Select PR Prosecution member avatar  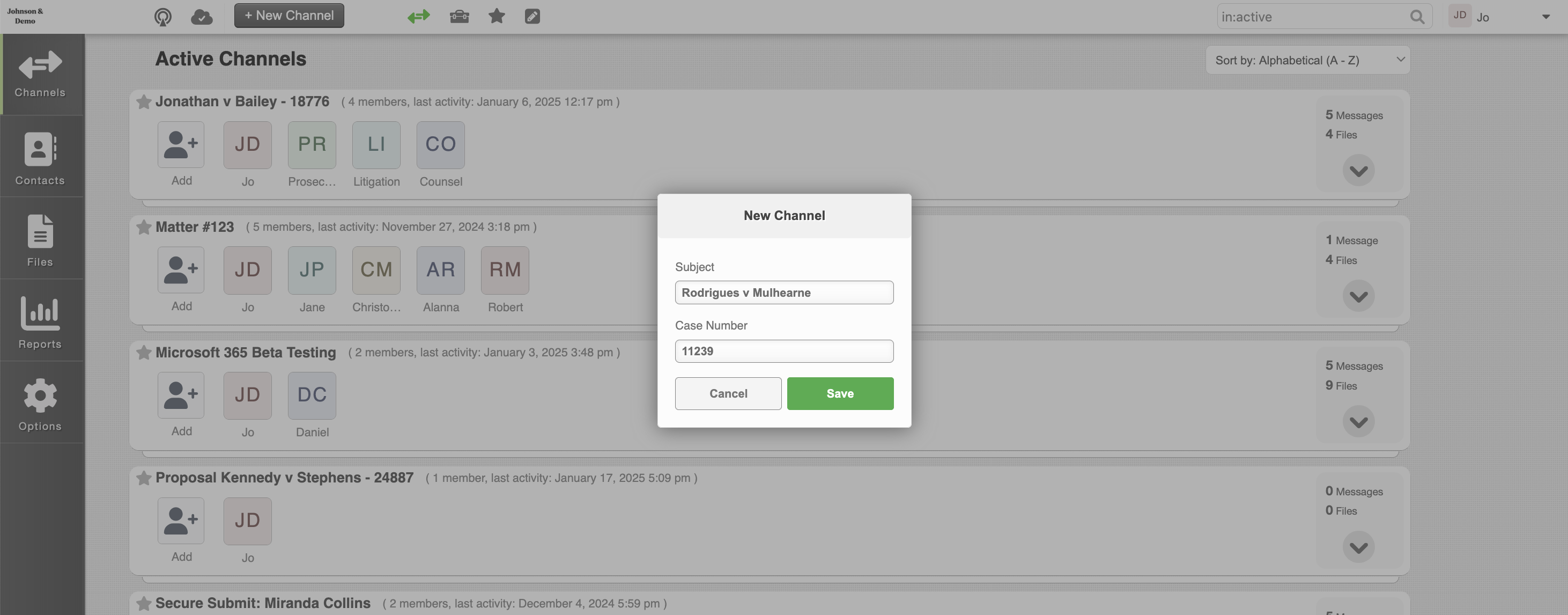pyautogui.click(x=312, y=145)
